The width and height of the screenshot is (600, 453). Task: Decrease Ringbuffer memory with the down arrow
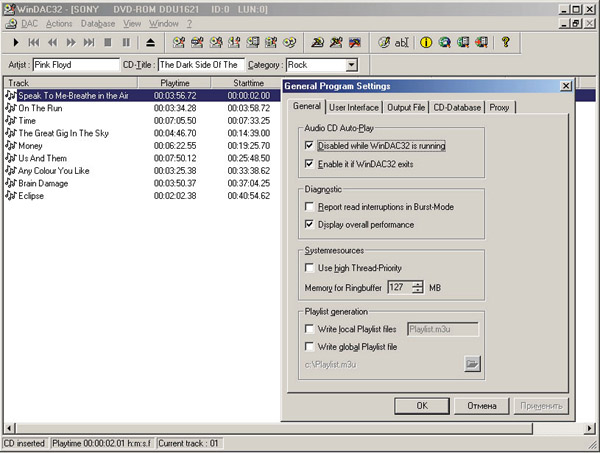tap(418, 290)
